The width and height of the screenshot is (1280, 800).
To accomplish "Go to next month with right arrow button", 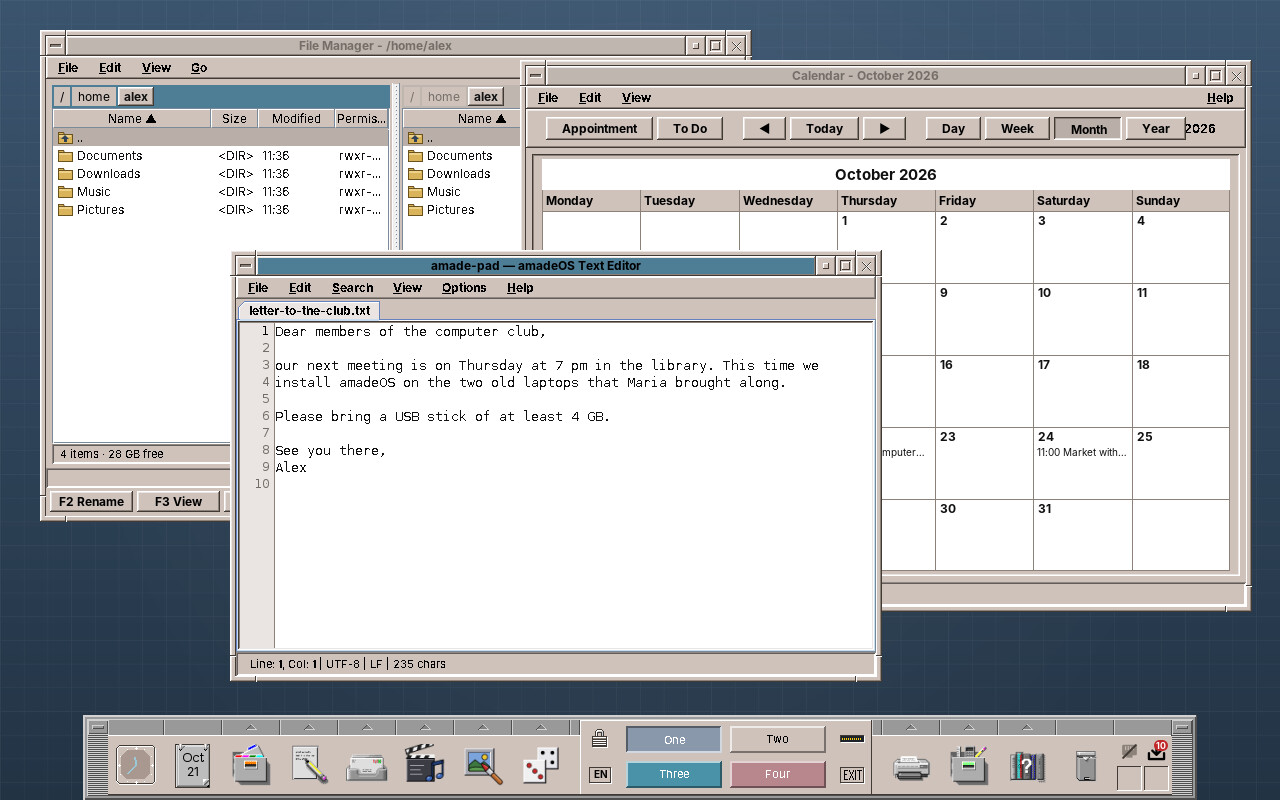I will pyautogui.click(x=883, y=128).
